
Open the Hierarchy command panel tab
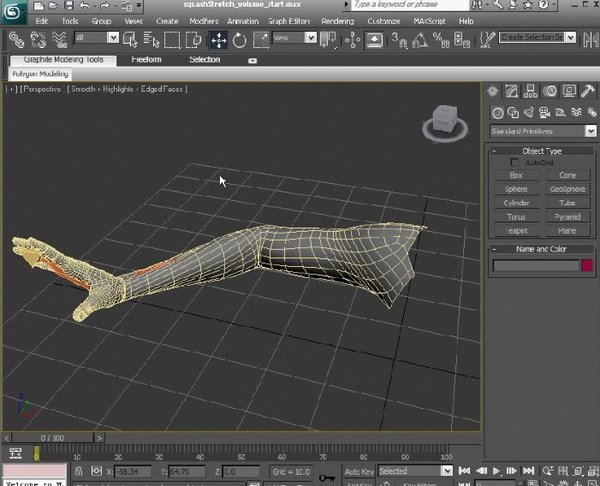(530, 92)
